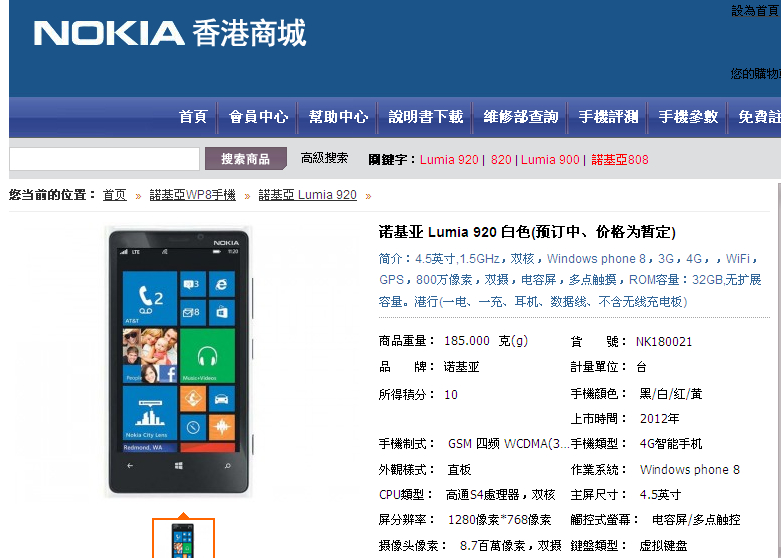Image resolution: width=781 pixels, height=558 pixels.
Task: Click the camera value 8.7百萬像素，双摄
Action: click(x=510, y=546)
